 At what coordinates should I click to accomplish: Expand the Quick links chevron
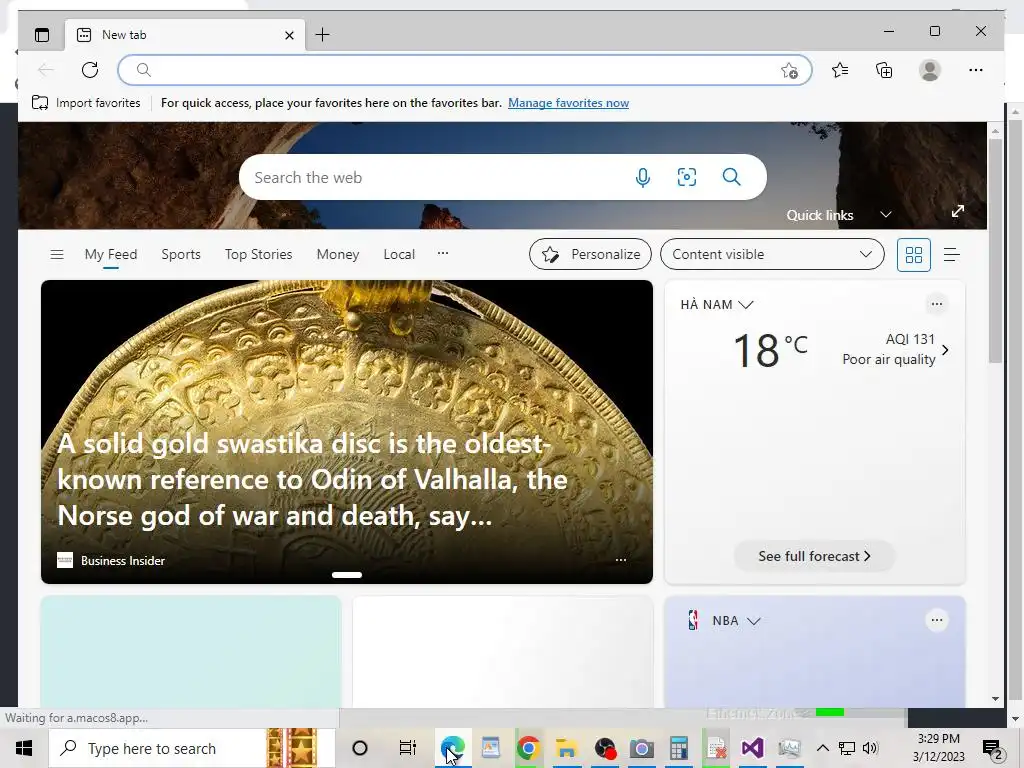pyautogui.click(x=886, y=215)
